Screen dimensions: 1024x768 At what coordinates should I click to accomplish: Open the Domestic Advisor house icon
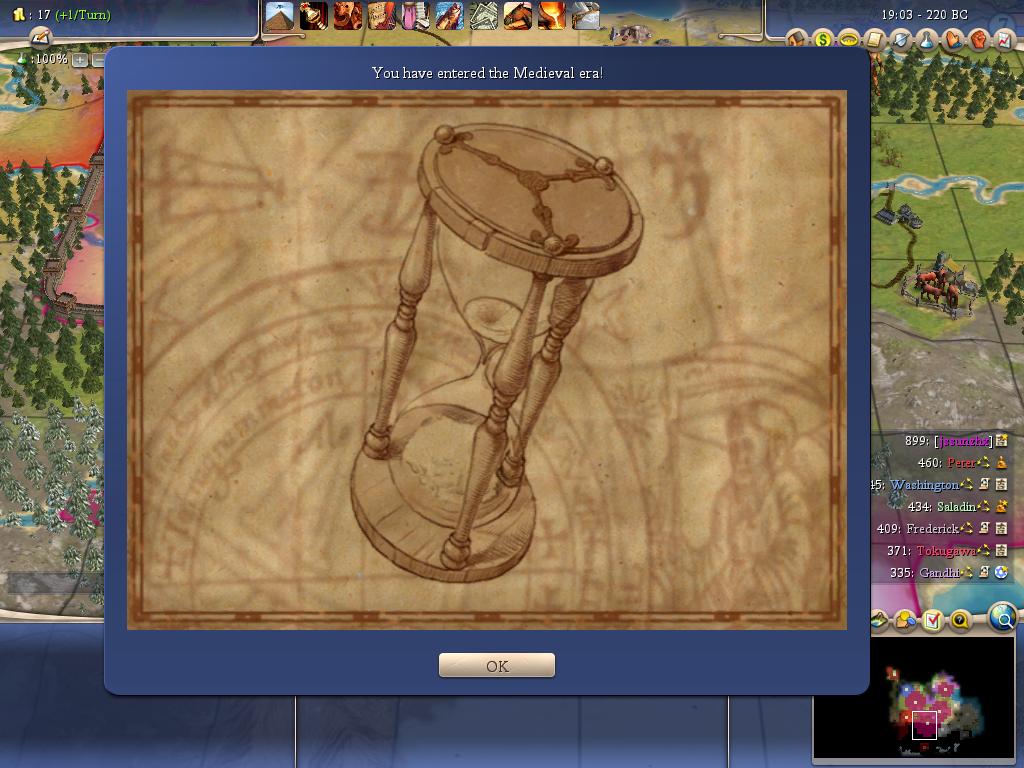797,40
